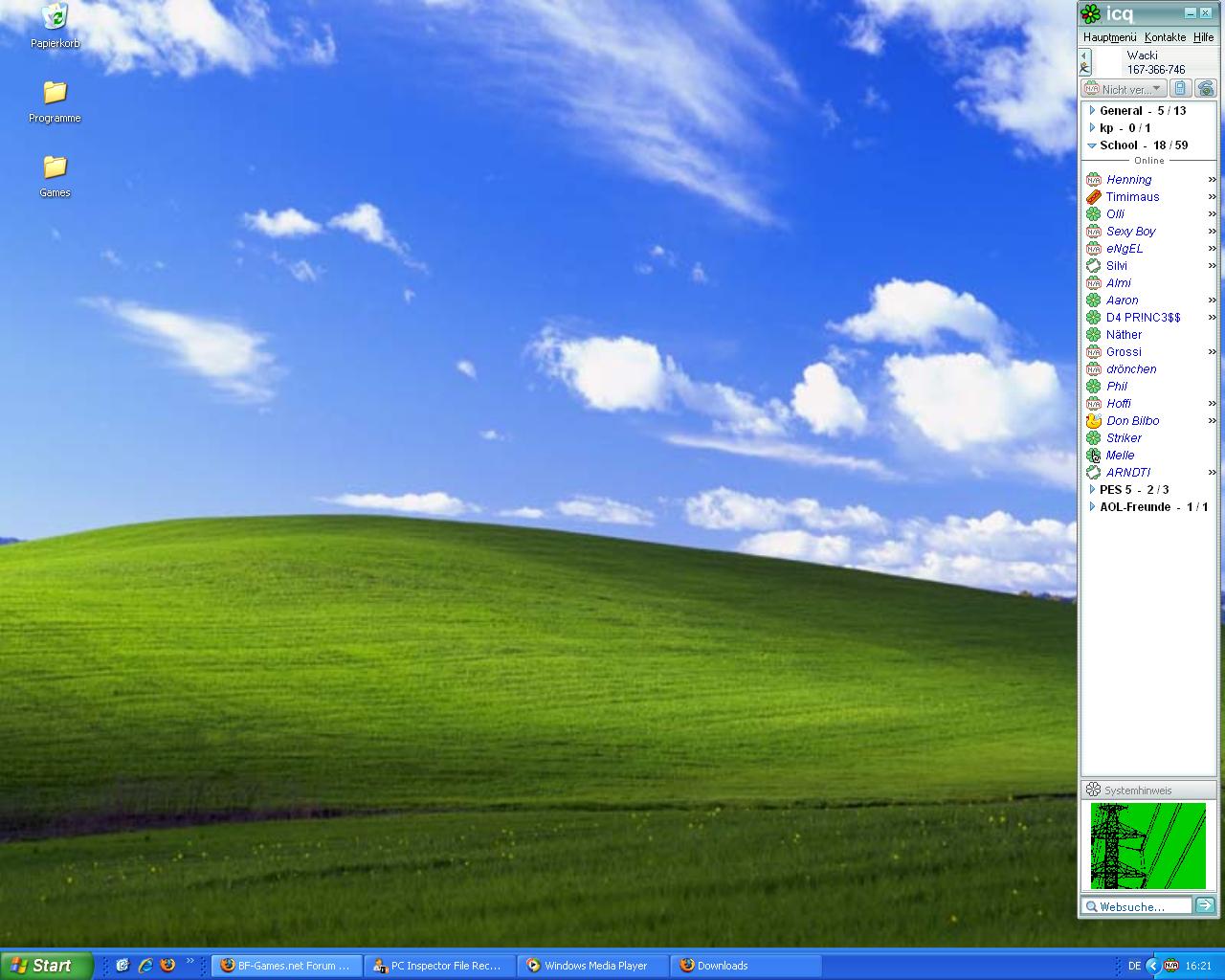Switch to Downloads taskbar button

pos(746,966)
